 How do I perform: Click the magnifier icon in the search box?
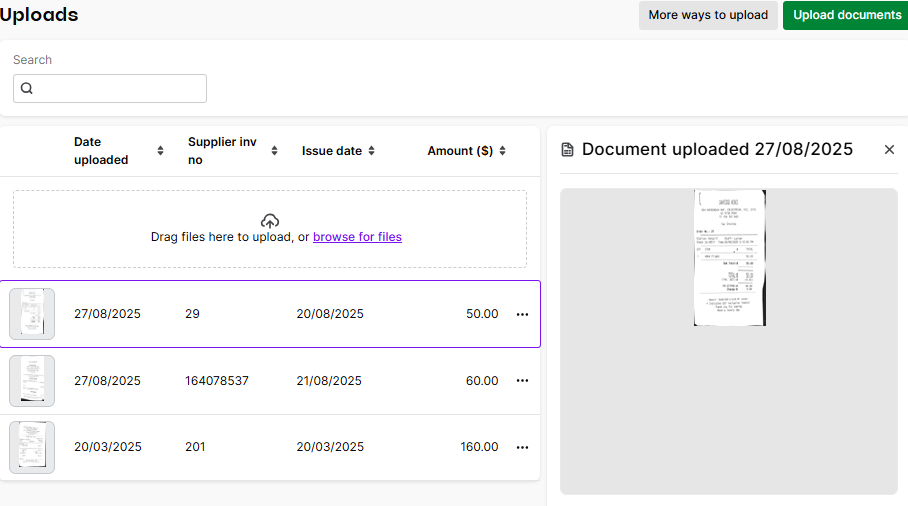[27, 89]
